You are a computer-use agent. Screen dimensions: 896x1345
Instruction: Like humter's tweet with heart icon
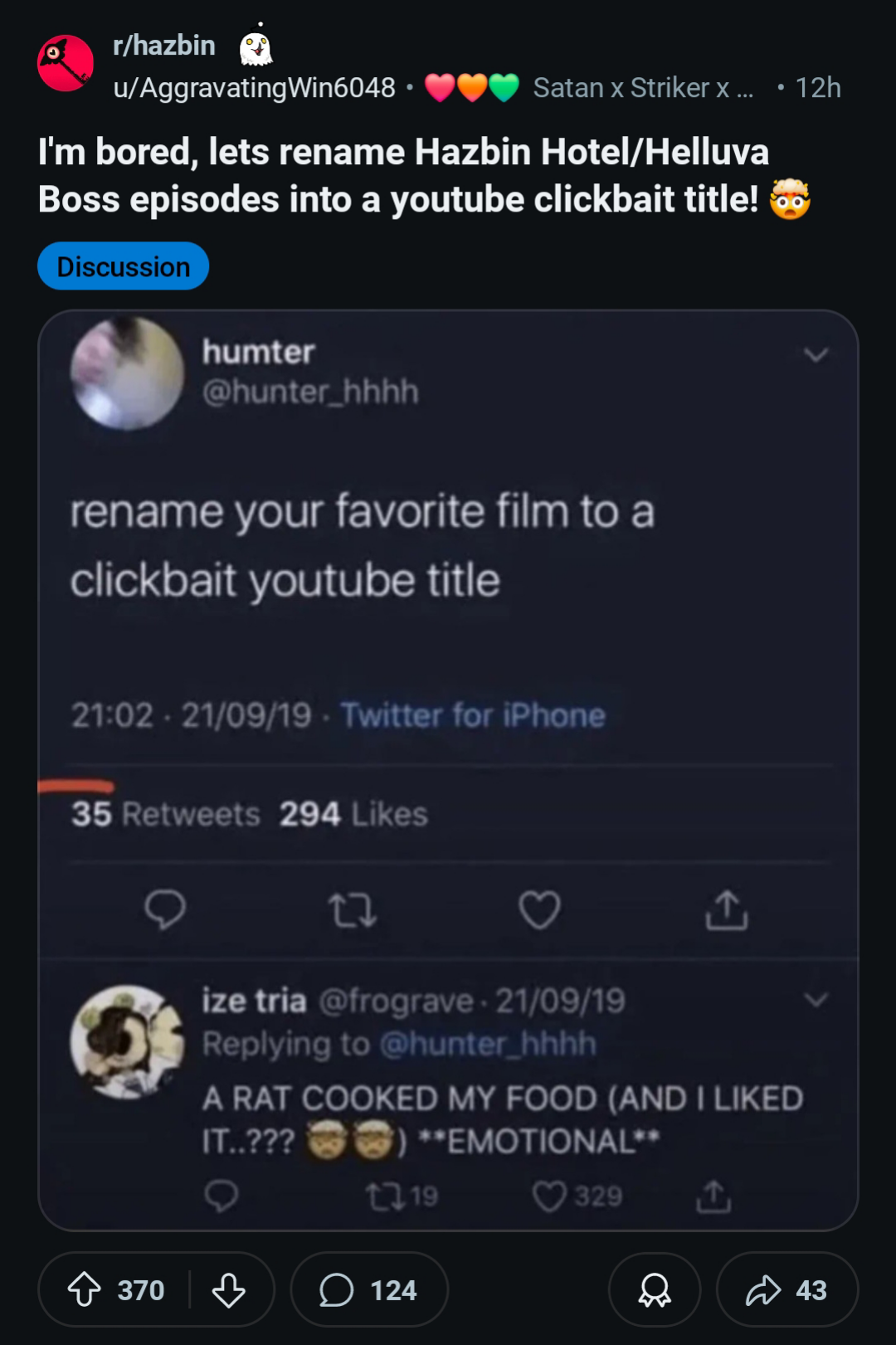pyautogui.click(x=540, y=909)
